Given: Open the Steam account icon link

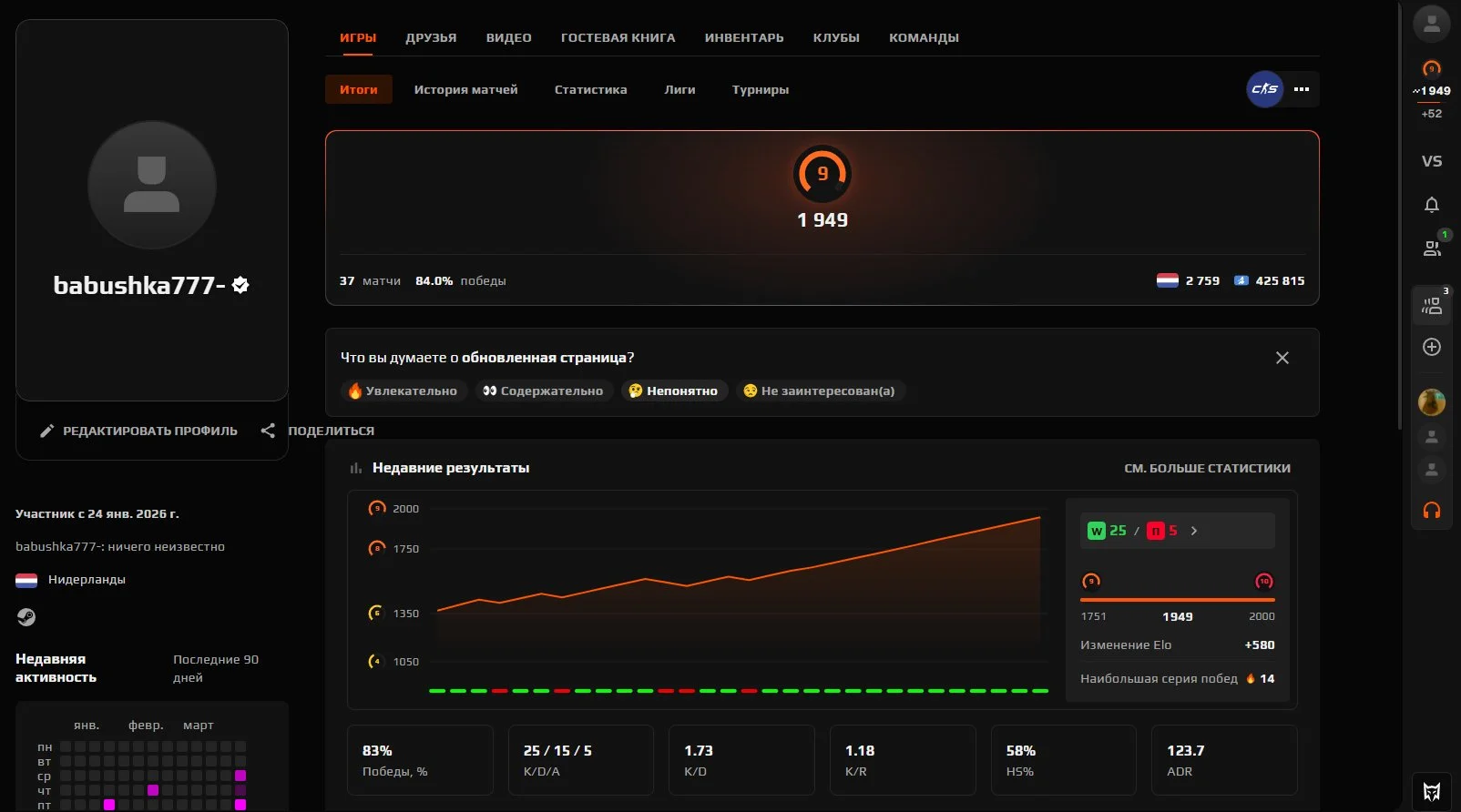Looking at the screenshot, I should tap(26, 617).
